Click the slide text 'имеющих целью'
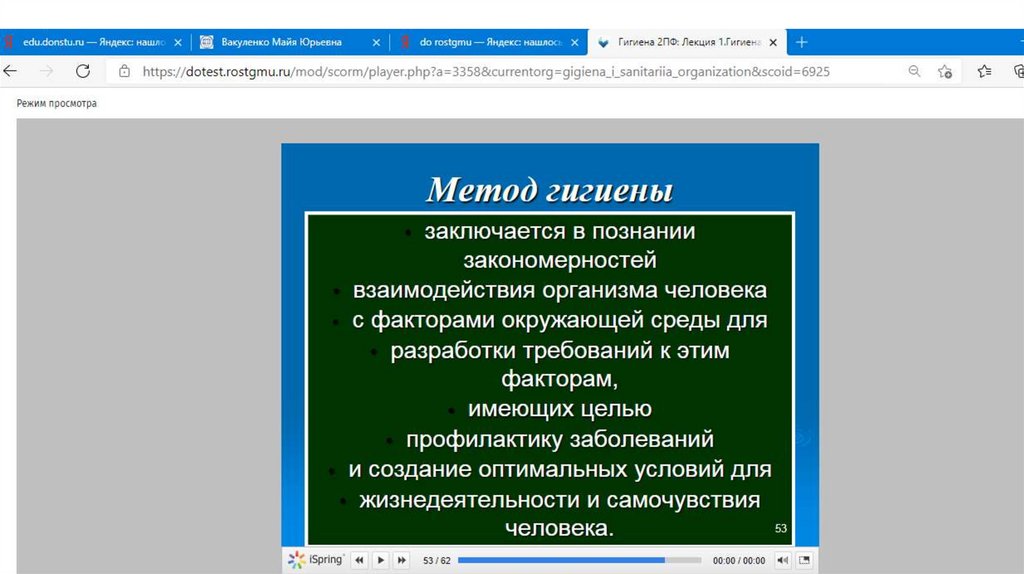Viewport: 1024px width, 574px height. pyautogui.click(x=560, y=409)
